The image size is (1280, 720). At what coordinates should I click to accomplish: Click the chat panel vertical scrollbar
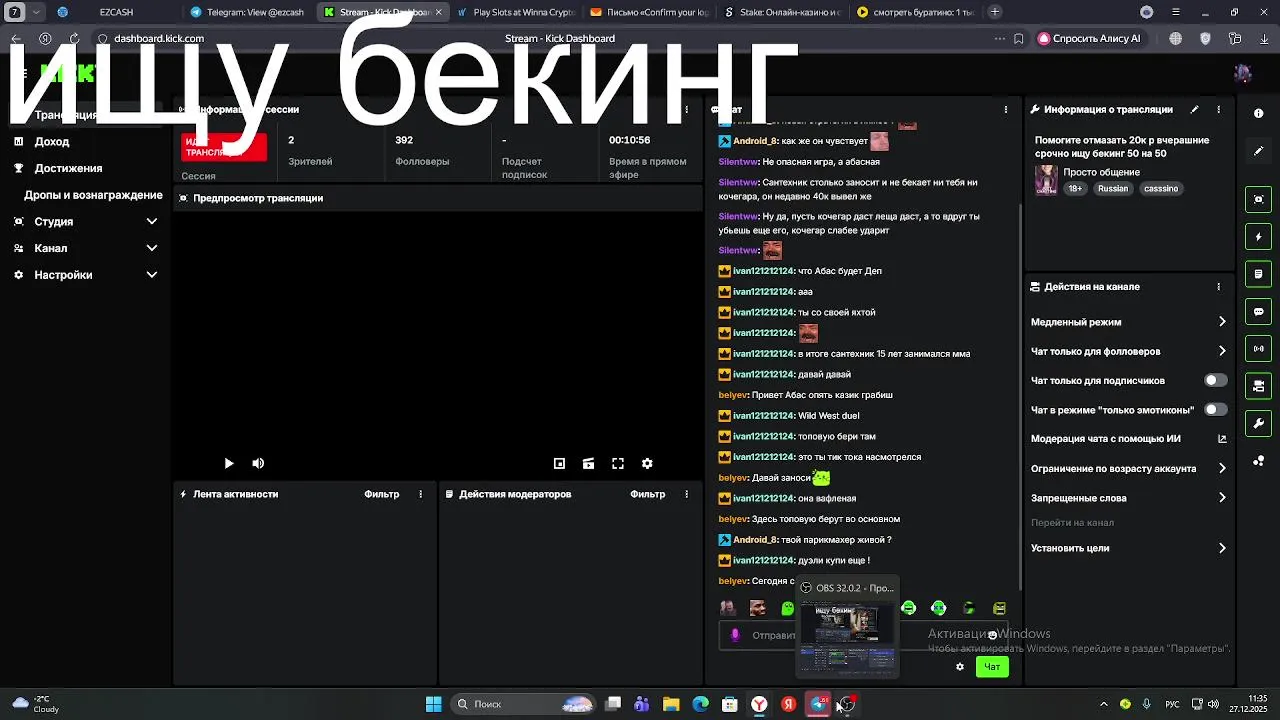point(1019,395)
